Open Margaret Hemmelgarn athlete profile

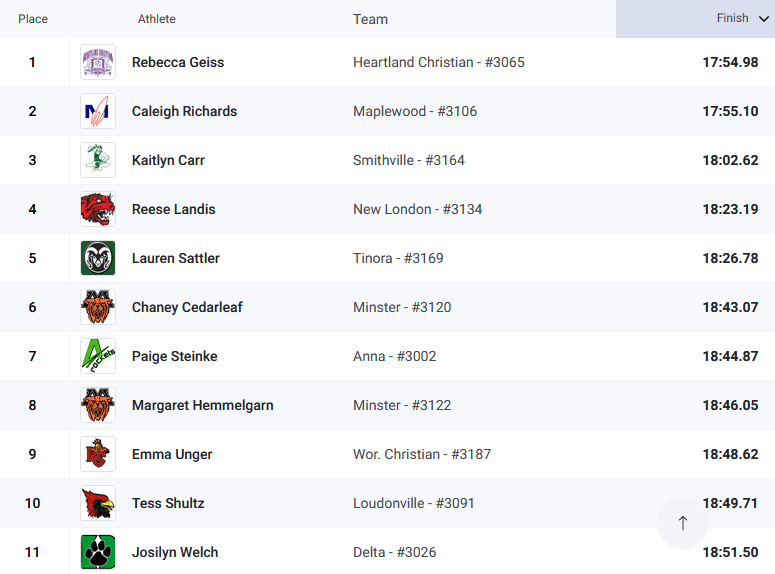[x=202, y=405]
